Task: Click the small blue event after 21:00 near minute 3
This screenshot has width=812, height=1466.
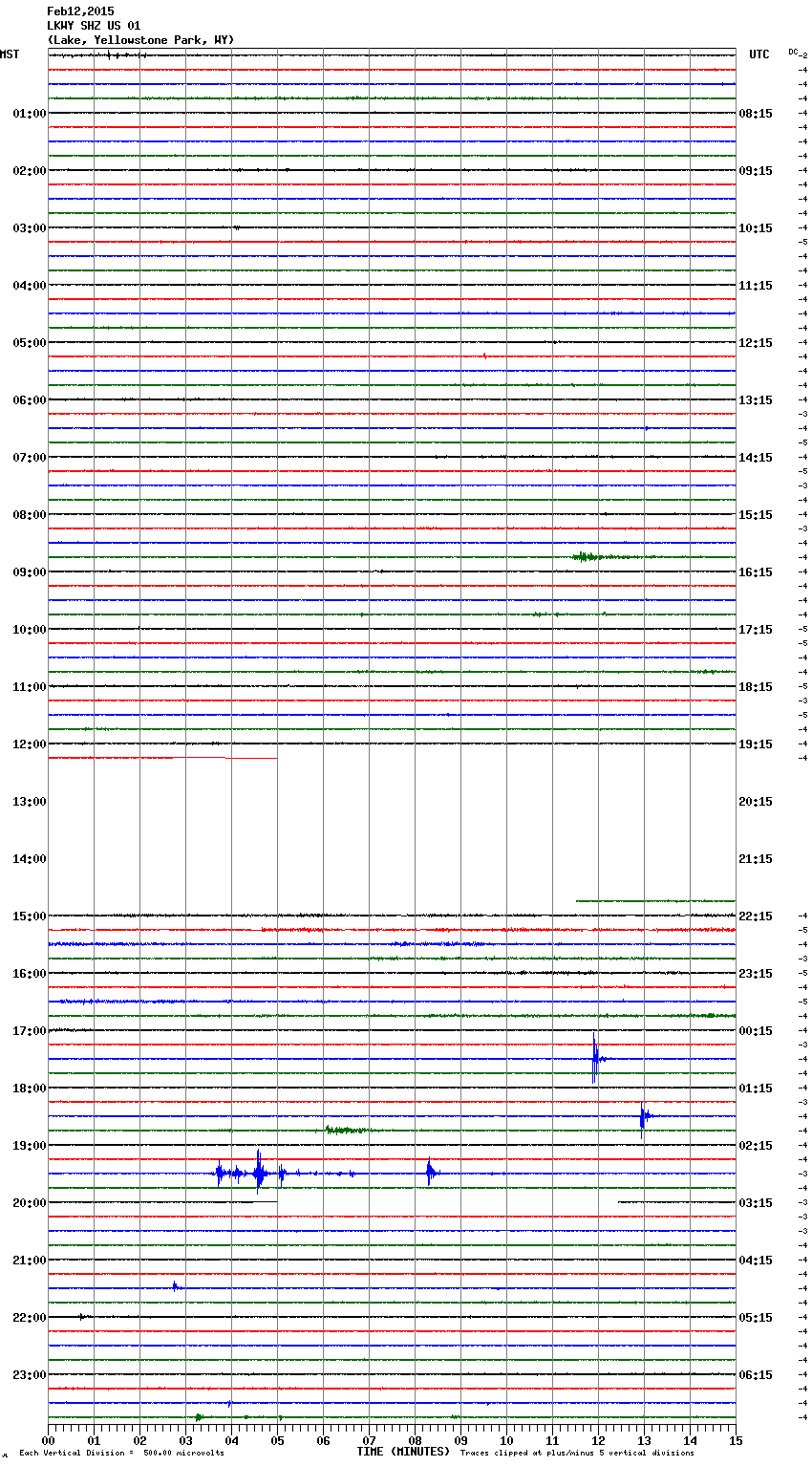Action: pyautogui.click(x=176, y=1286)
